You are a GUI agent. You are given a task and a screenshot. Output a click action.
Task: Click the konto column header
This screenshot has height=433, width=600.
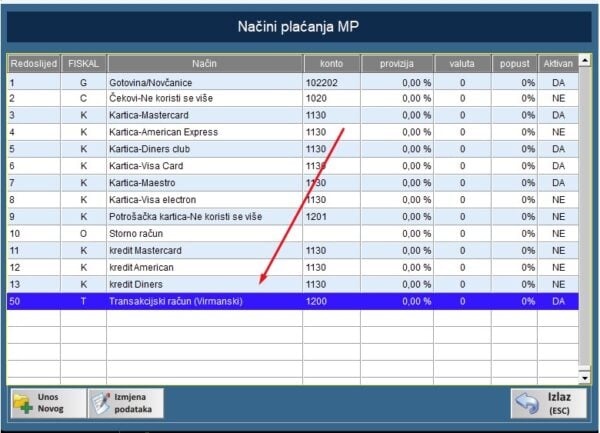[330, 64]
